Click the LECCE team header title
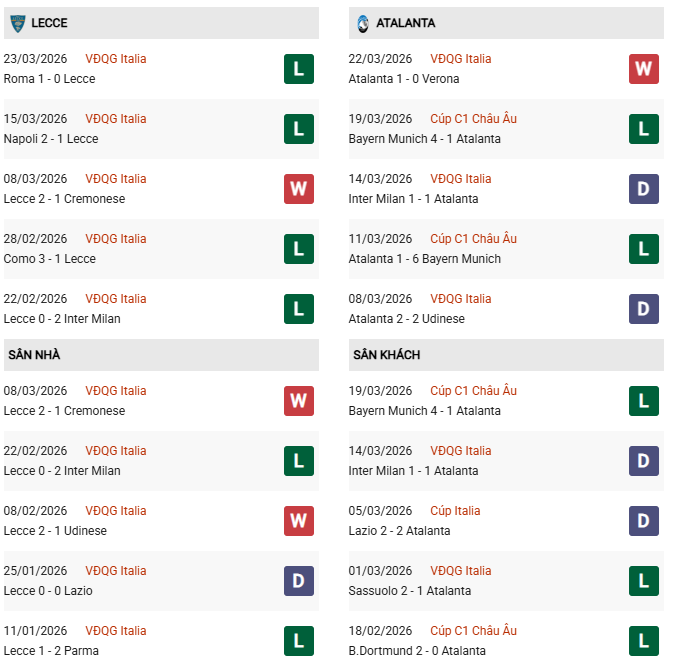 pos(49,23)
